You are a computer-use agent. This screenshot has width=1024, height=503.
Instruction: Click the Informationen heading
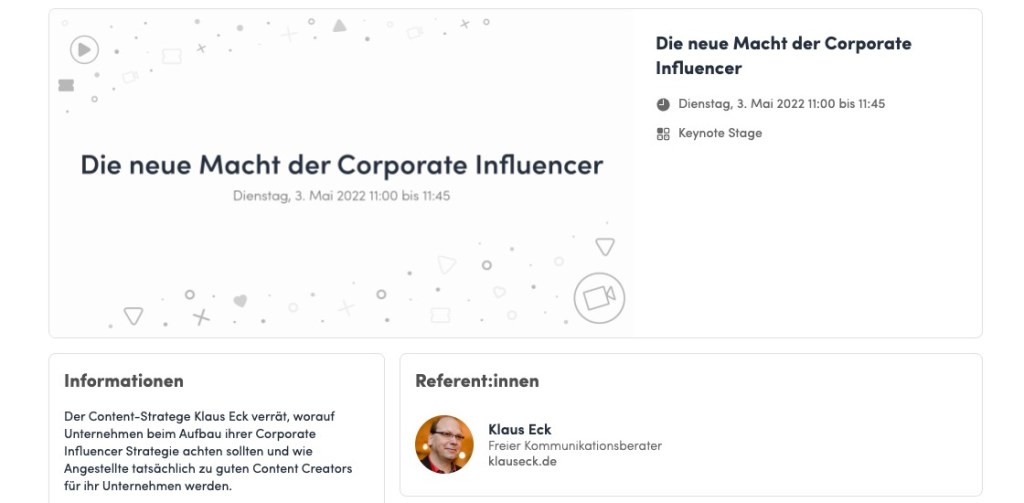[x=124, y=381]
